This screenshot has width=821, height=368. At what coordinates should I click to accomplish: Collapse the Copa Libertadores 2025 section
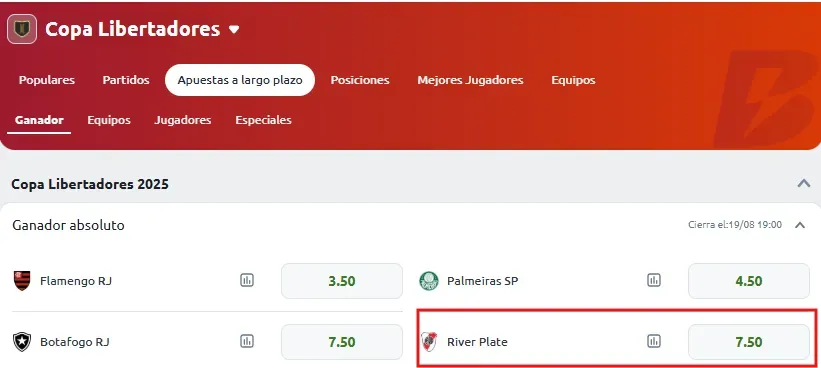(x=804, y=183)
